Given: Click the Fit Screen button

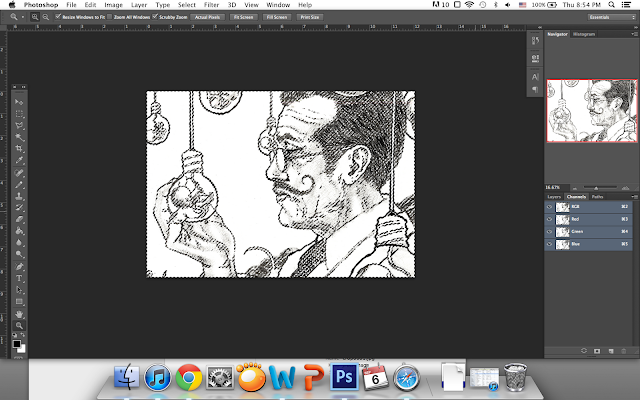Looking at the screenshot, I should click(x=243, y=17).
